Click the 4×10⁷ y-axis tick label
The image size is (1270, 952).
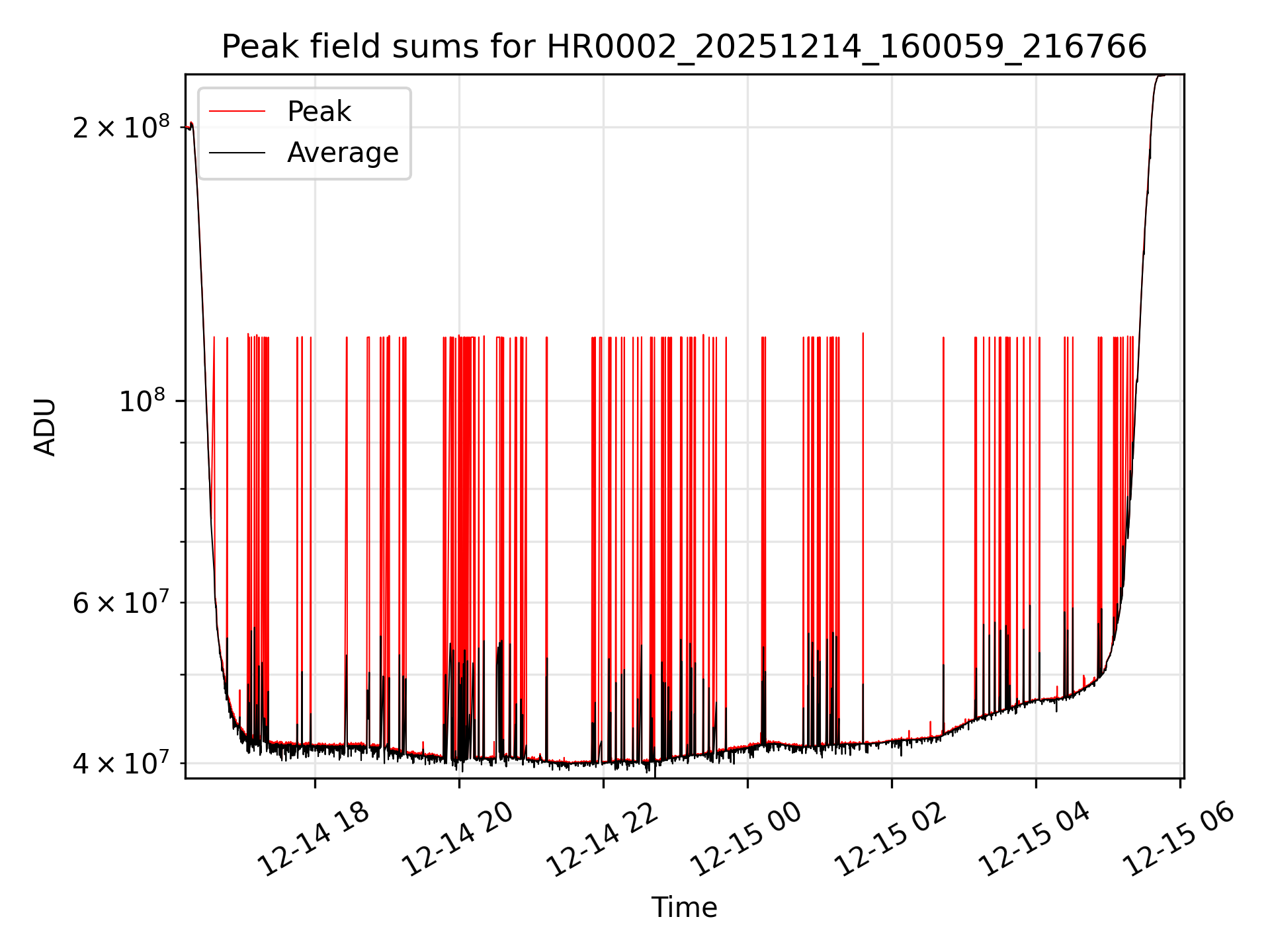[x=121, y=763]
